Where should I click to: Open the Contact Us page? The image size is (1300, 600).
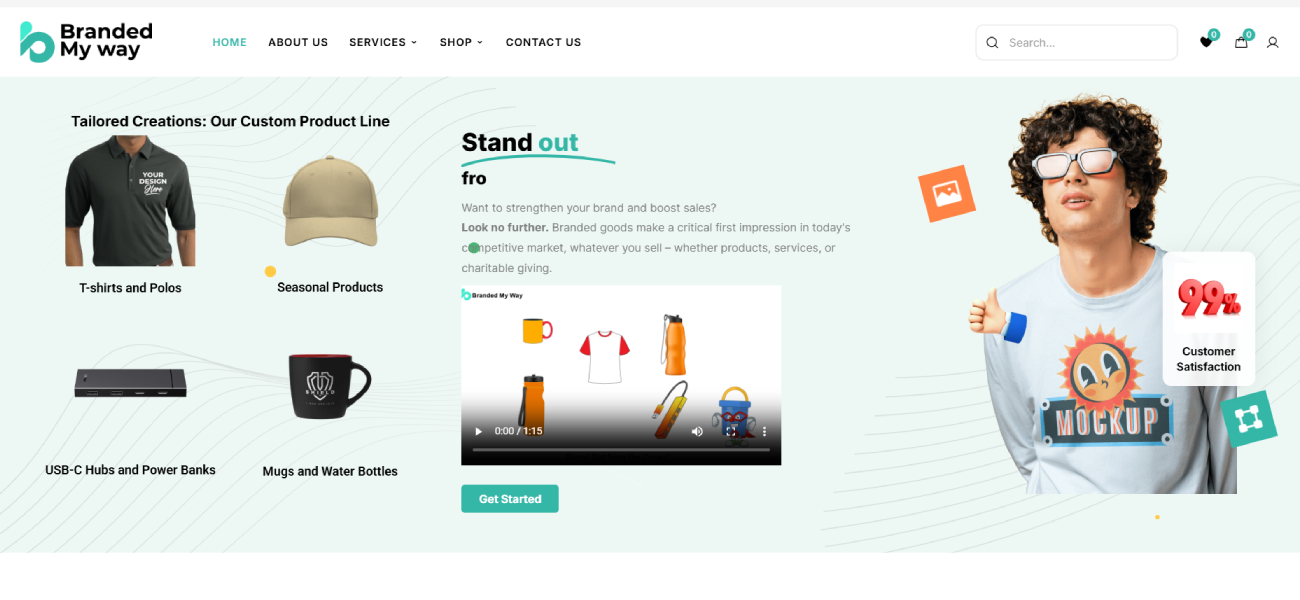click(543, 42)
